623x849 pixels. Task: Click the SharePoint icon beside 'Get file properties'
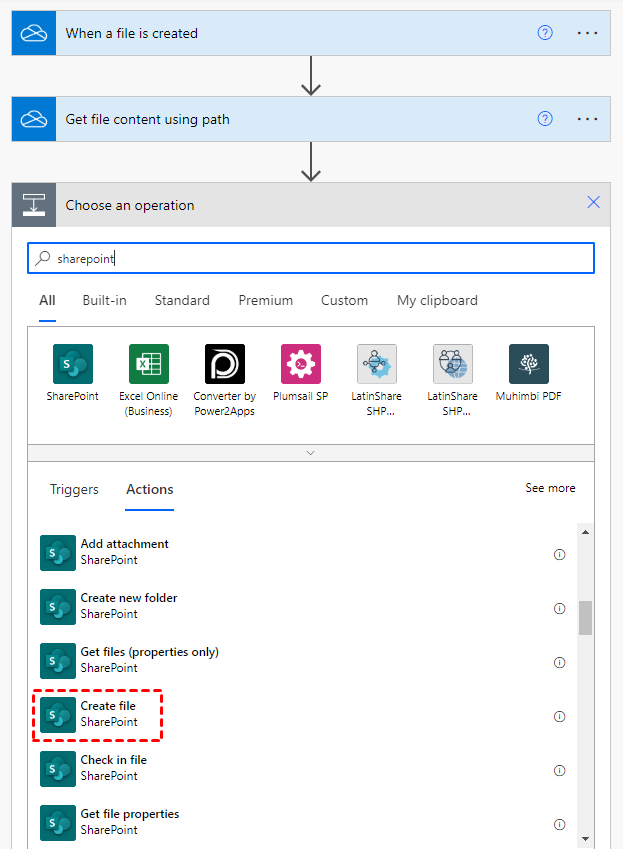(x=58, y=823)
